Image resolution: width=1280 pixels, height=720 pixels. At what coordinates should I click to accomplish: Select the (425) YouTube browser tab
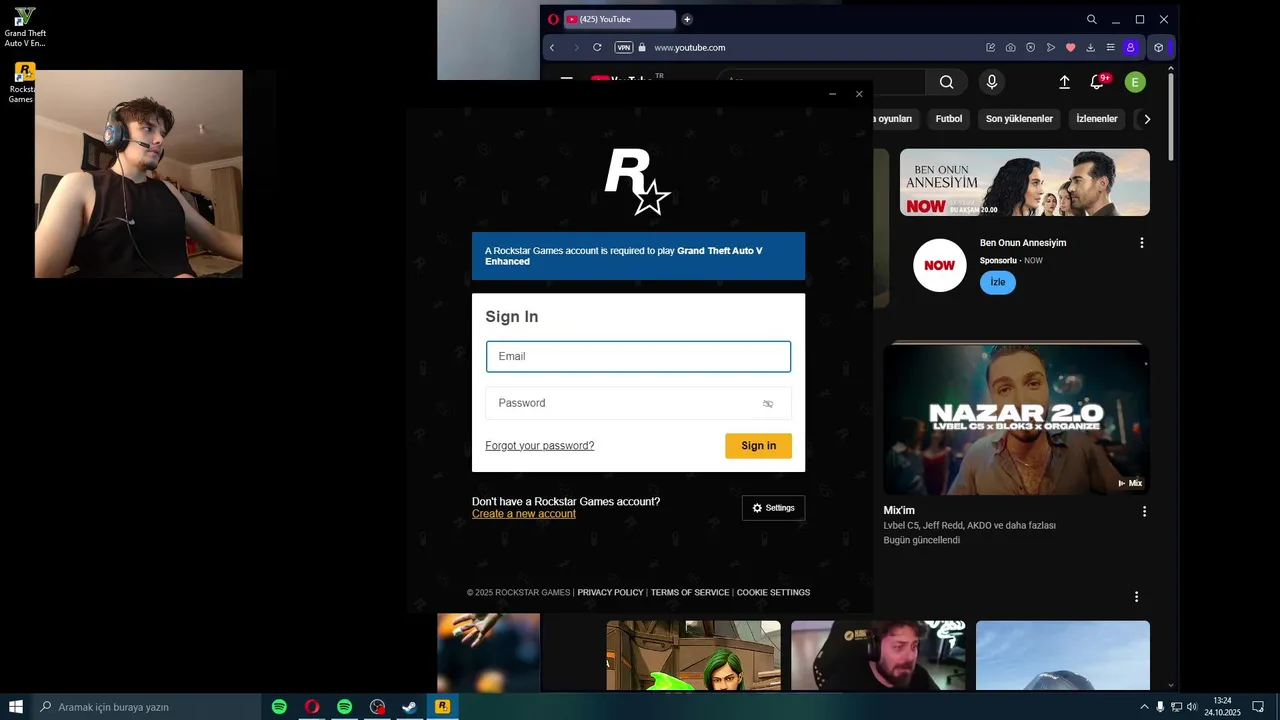pyautogui.click(x=620, y=19)
